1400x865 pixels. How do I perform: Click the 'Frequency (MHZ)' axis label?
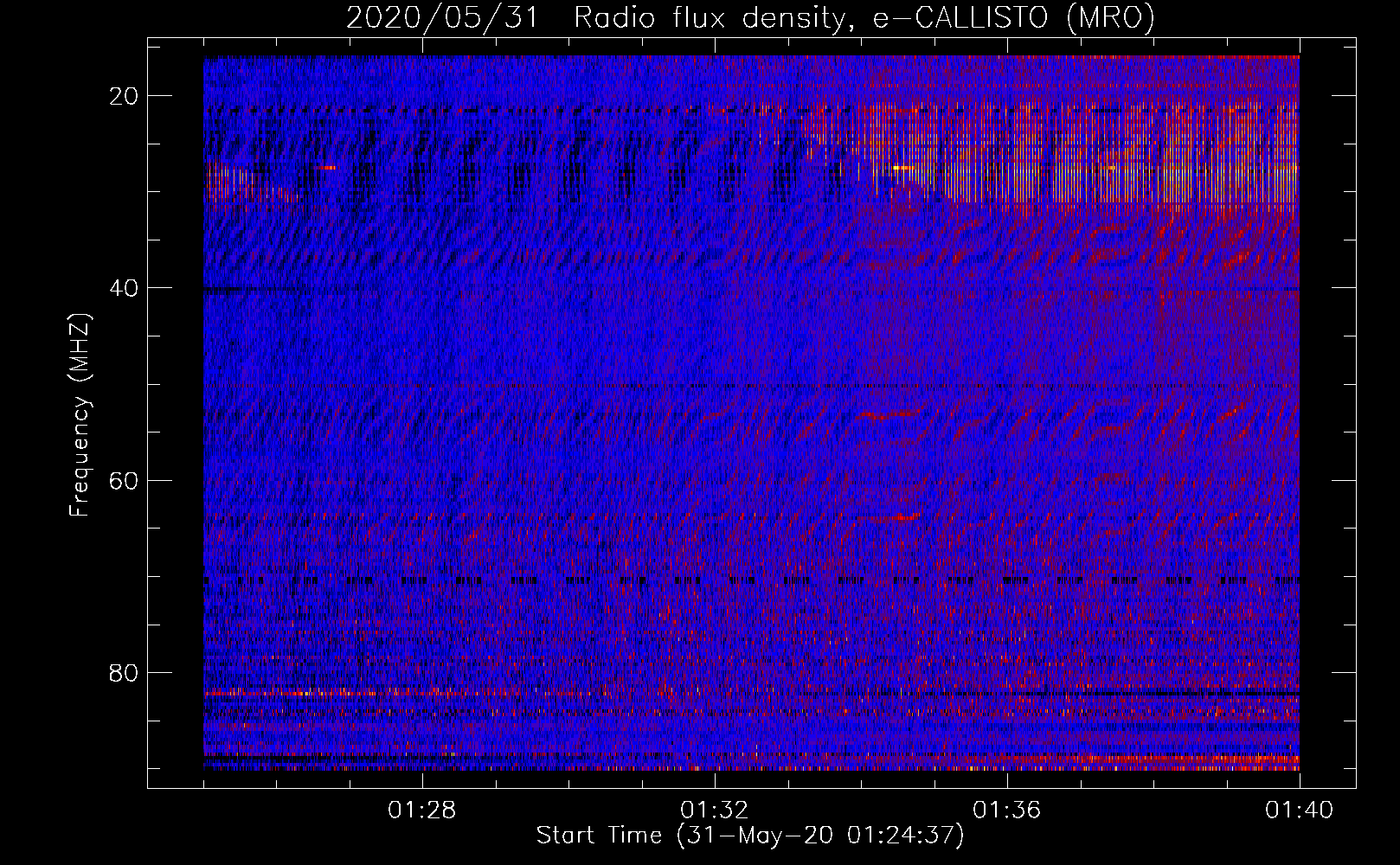coord(80,415)
